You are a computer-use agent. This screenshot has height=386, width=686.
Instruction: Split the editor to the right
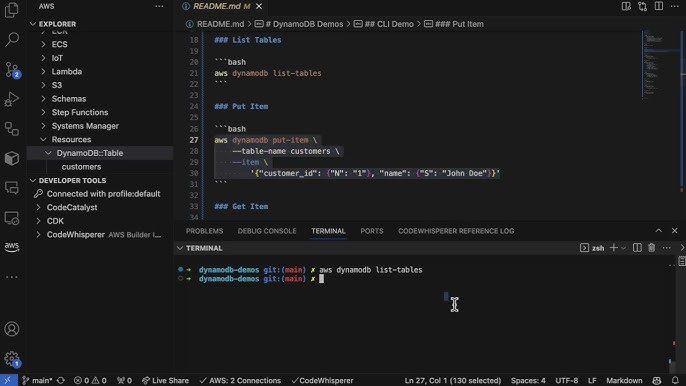tap(658, 6)
